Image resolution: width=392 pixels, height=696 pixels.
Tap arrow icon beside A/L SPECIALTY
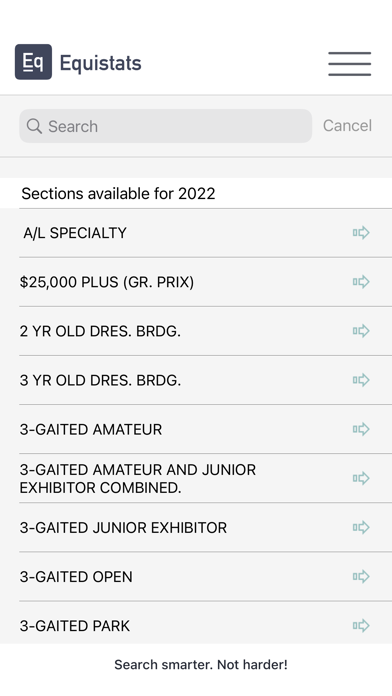[361, 233]
